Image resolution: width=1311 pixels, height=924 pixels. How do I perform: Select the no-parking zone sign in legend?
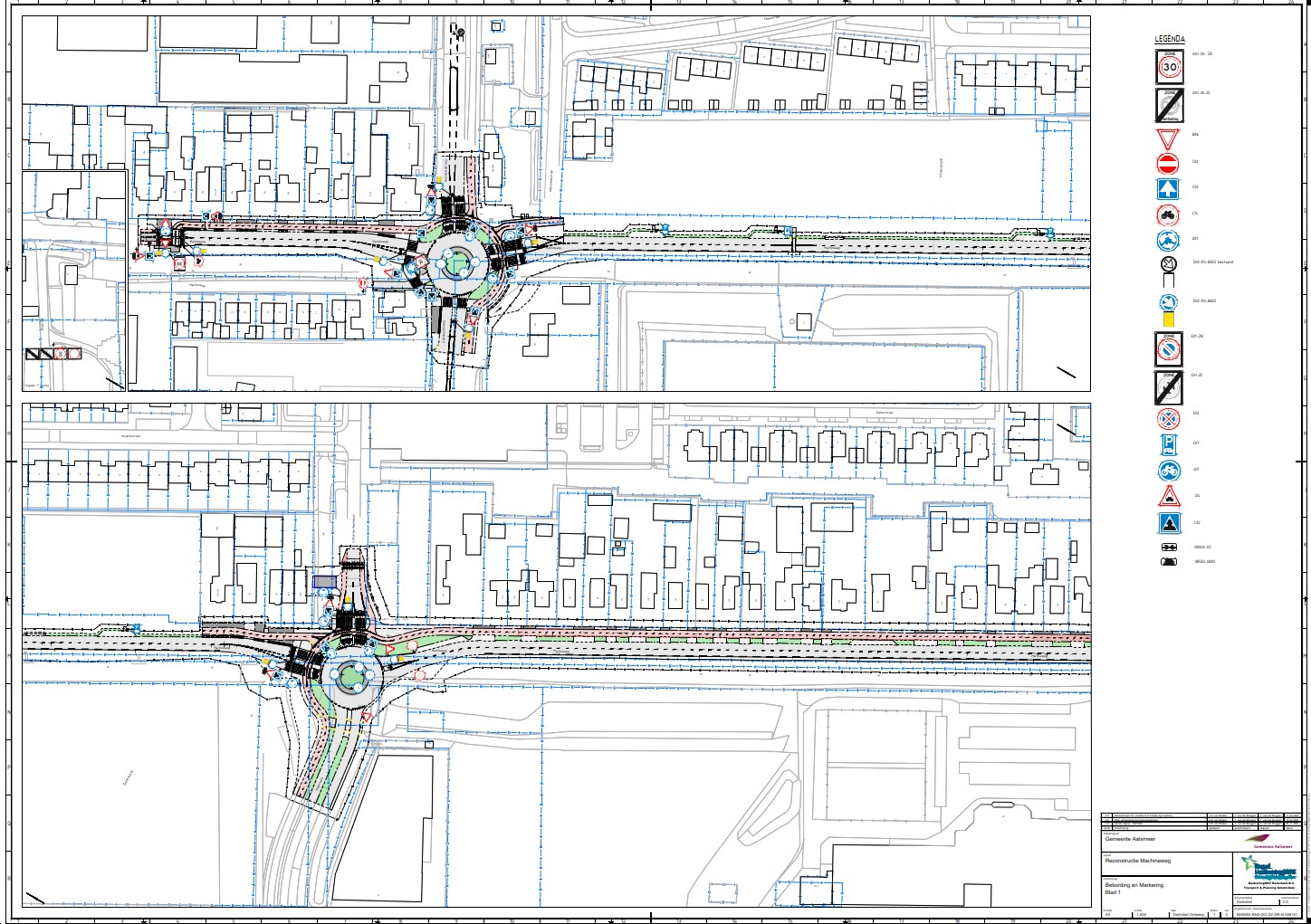tap(1168, 348)
